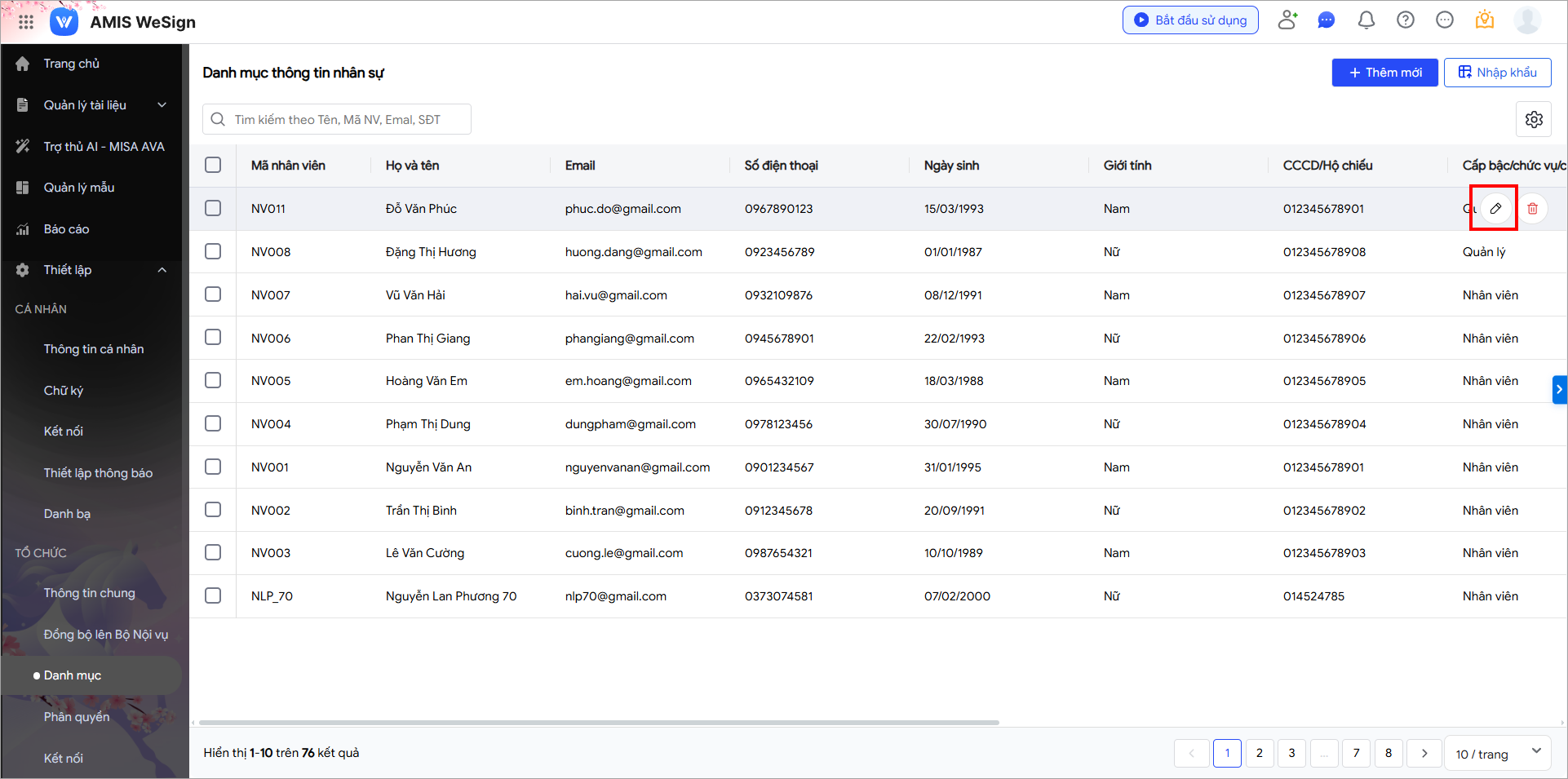Click the trash delete icon for NV011
Viewport: 1568px width, 779px height.
pyautogui.click(x=1532, y=209)
